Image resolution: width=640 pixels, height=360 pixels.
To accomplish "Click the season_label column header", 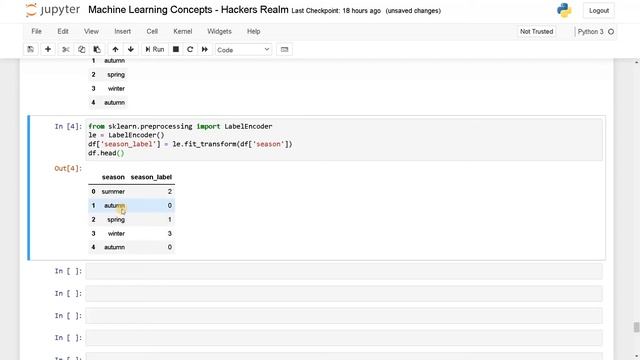I will pos(151,177).
